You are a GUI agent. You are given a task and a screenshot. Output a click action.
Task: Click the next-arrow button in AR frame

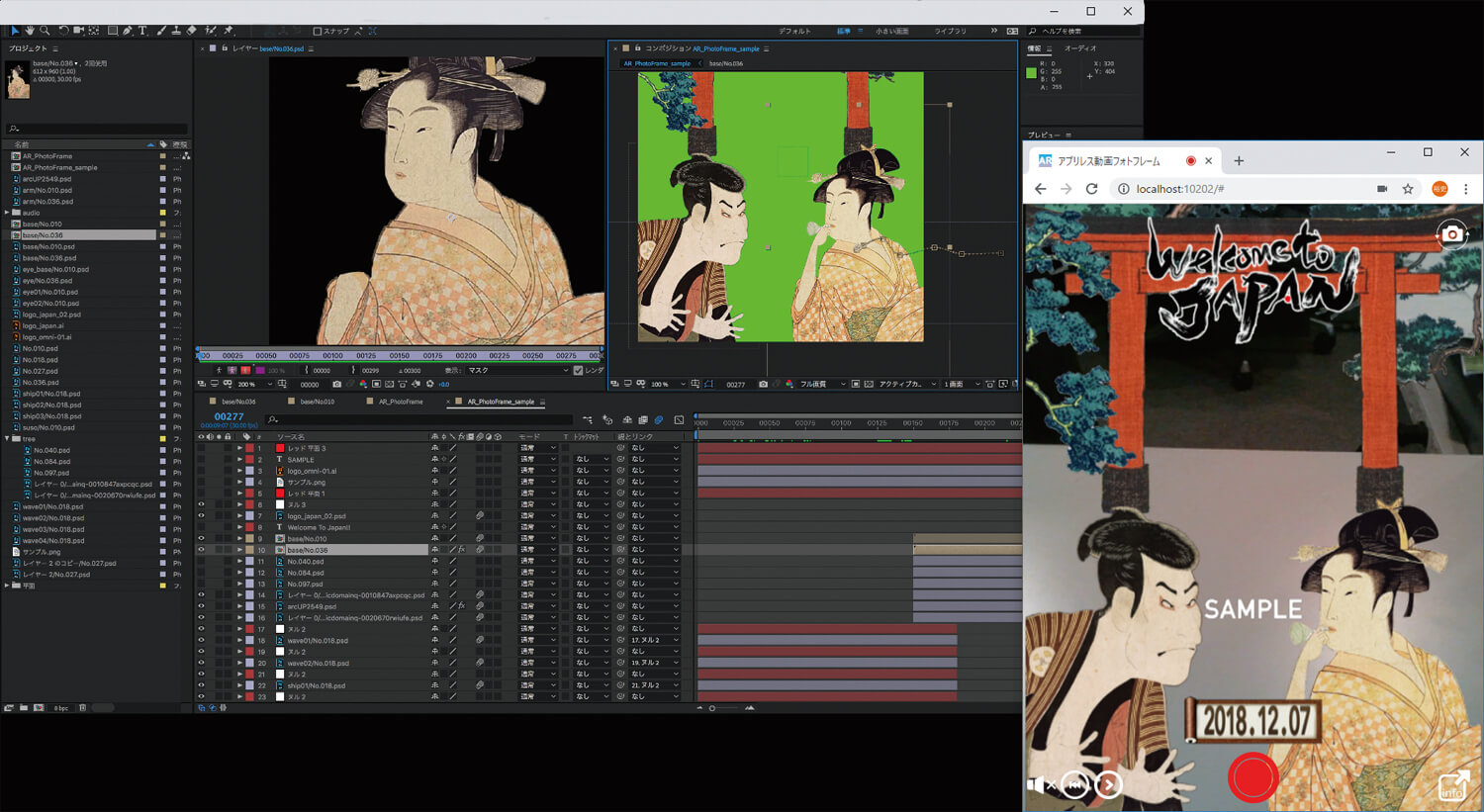1109,785
